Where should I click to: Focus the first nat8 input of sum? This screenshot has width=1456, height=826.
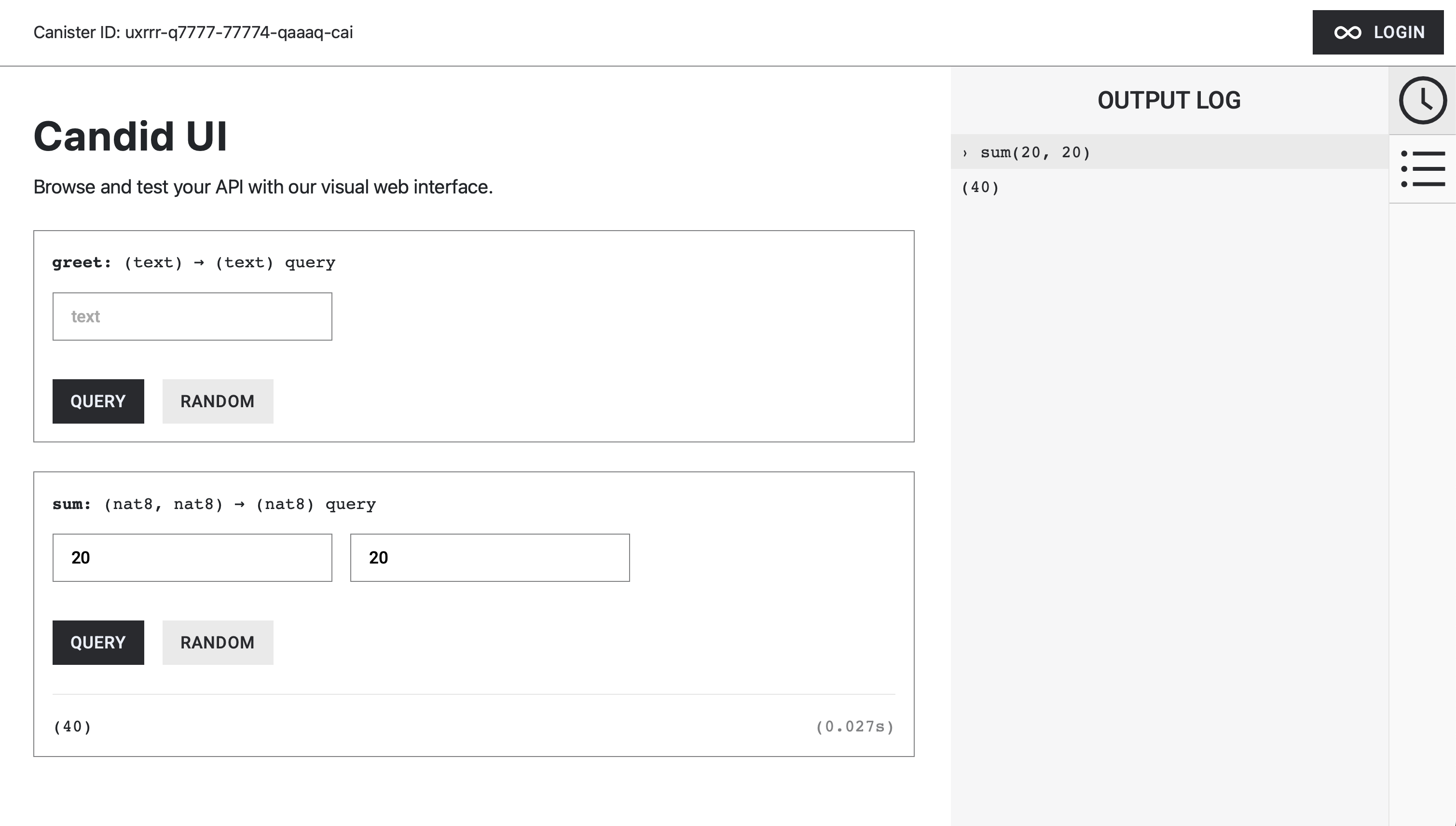(x=192, y=558)
